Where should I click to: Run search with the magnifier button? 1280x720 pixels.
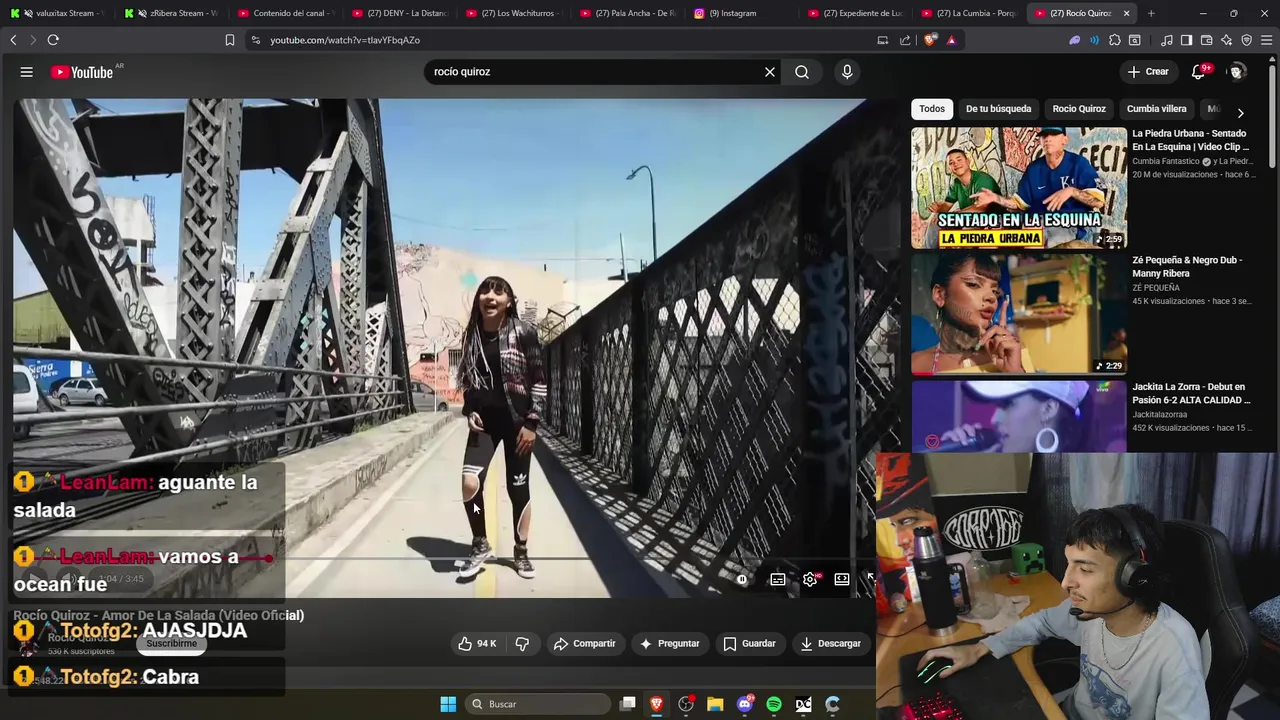coord(802,72)
